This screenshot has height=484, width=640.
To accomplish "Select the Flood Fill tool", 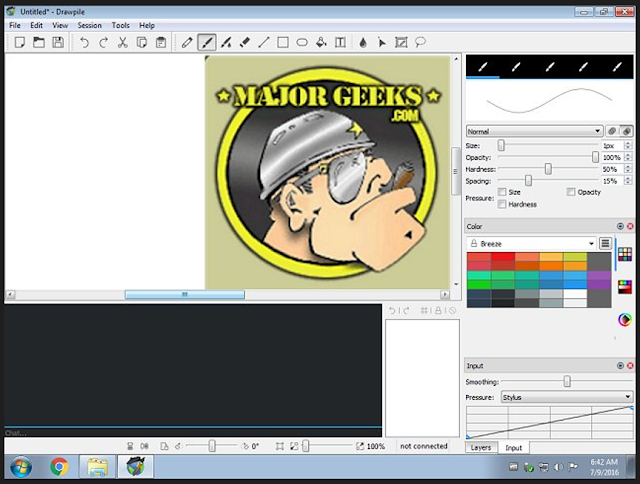I will point(321,42).
